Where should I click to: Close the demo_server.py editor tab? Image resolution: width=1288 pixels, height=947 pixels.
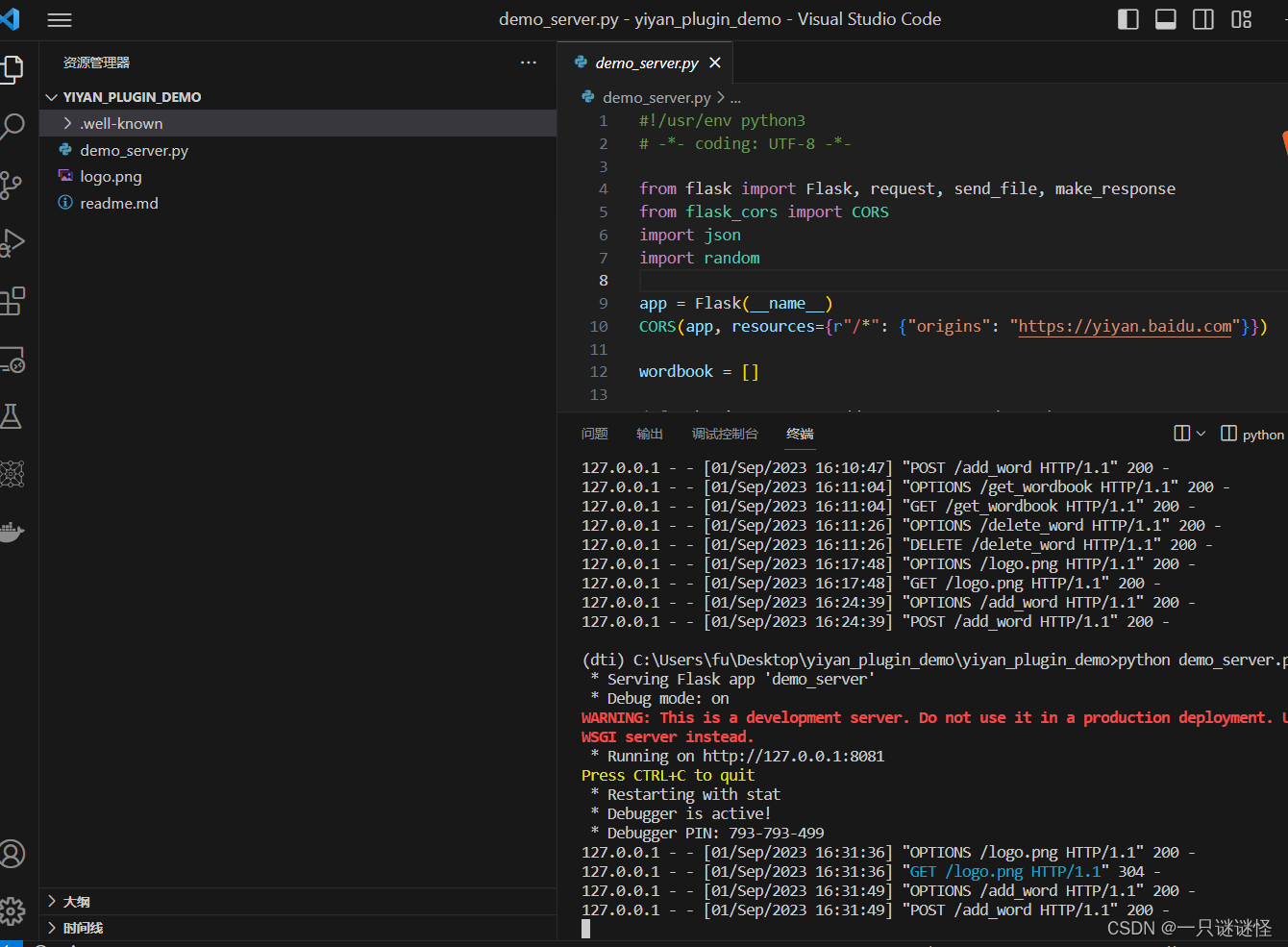coord(715,62)
